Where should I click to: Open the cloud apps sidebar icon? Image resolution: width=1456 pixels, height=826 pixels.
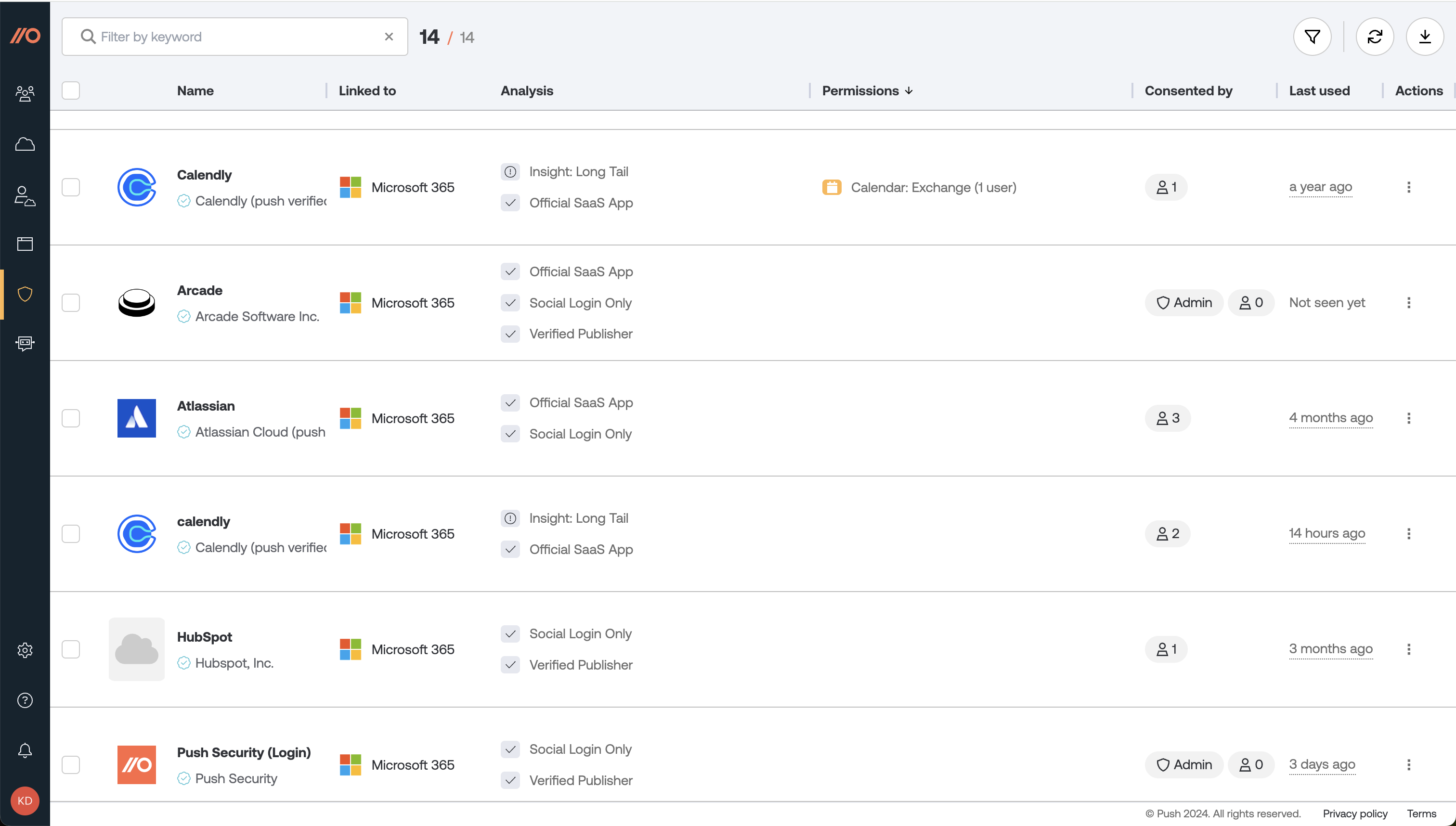click(25, 144)
